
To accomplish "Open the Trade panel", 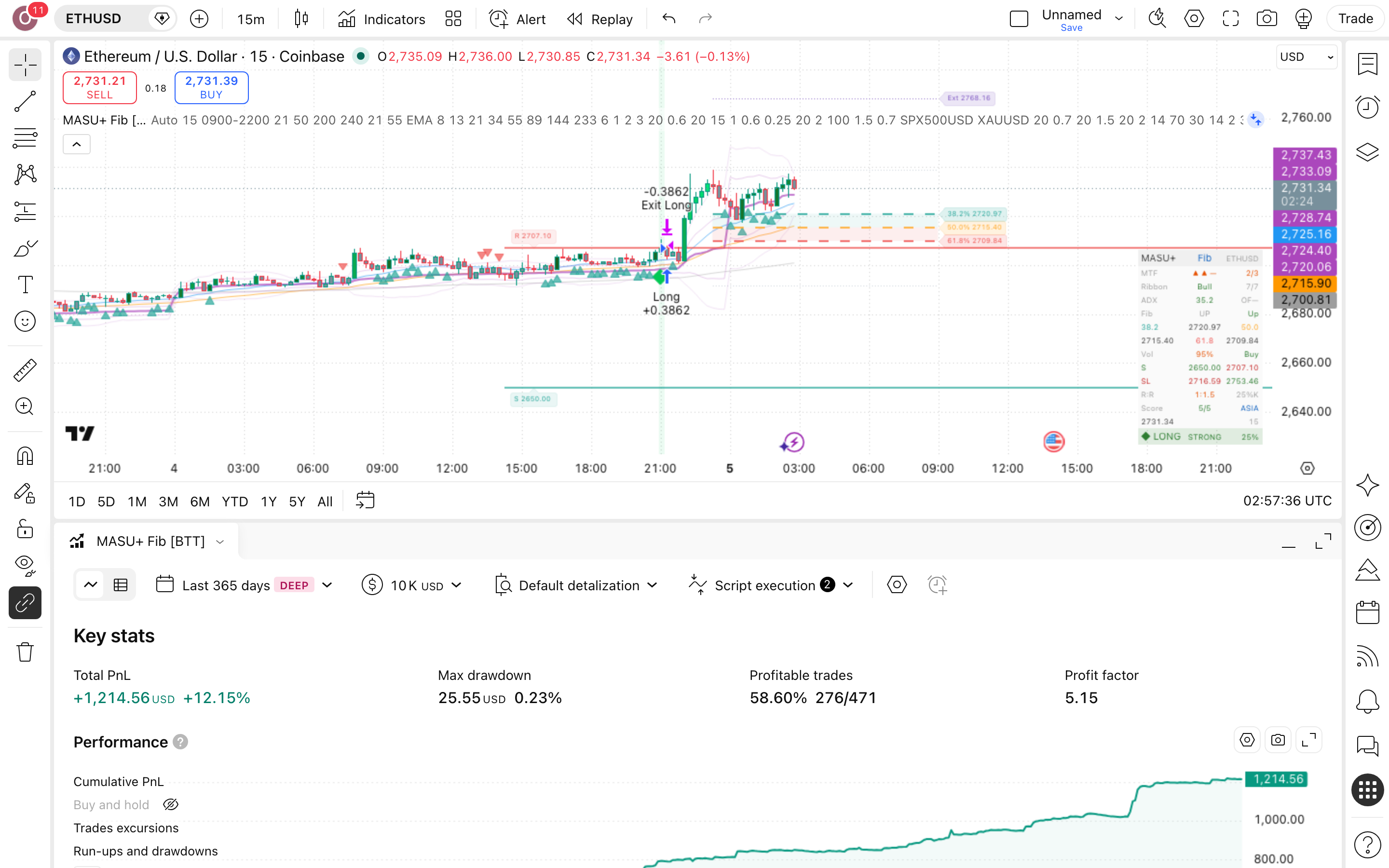I will (x=1355, y=19).
